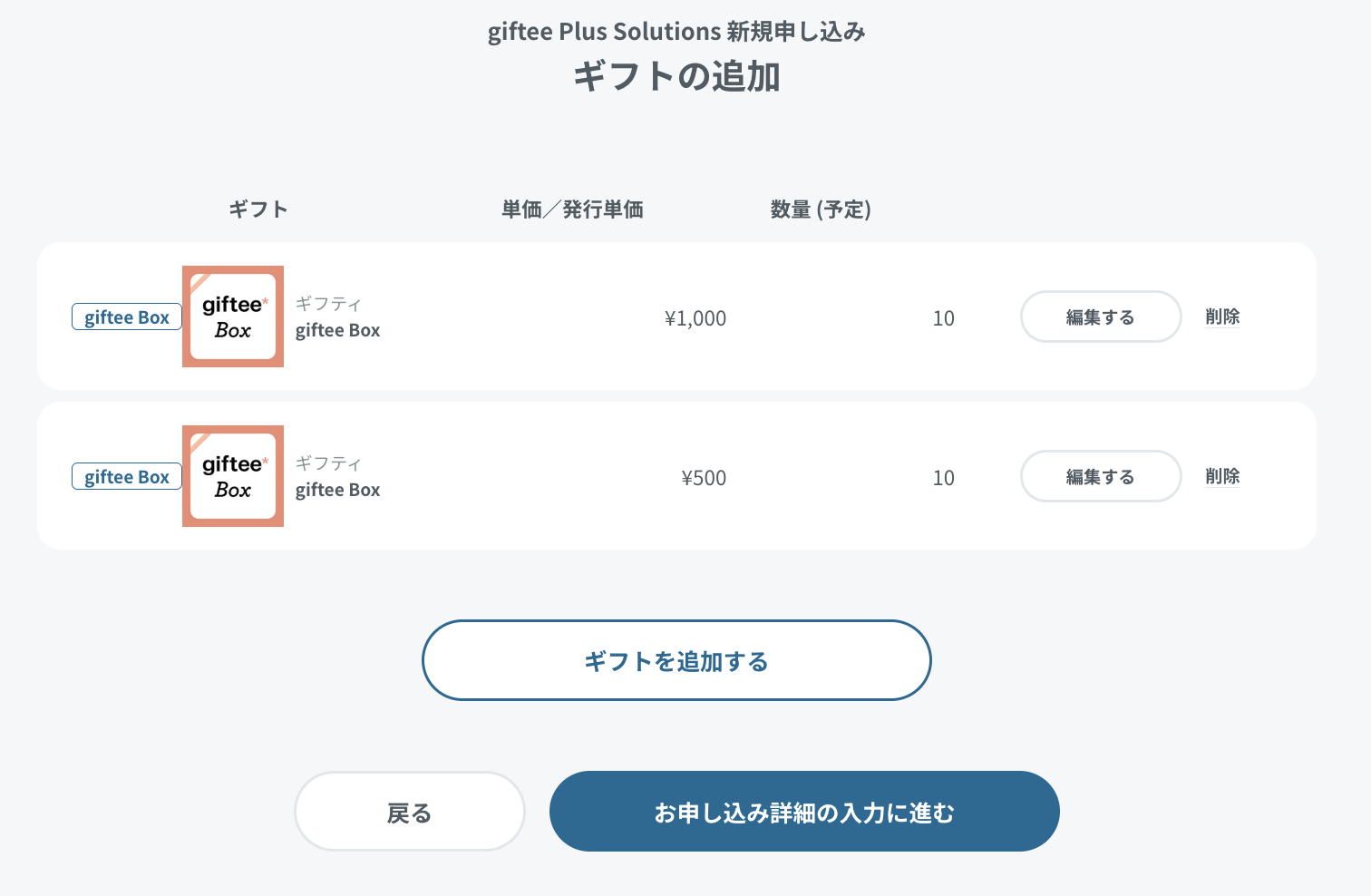Image resolution: width=1371 pixels, height=896 pixels.
Task: Click the ギフティ giftee Box name in the first row
Action: pos(337,317)
